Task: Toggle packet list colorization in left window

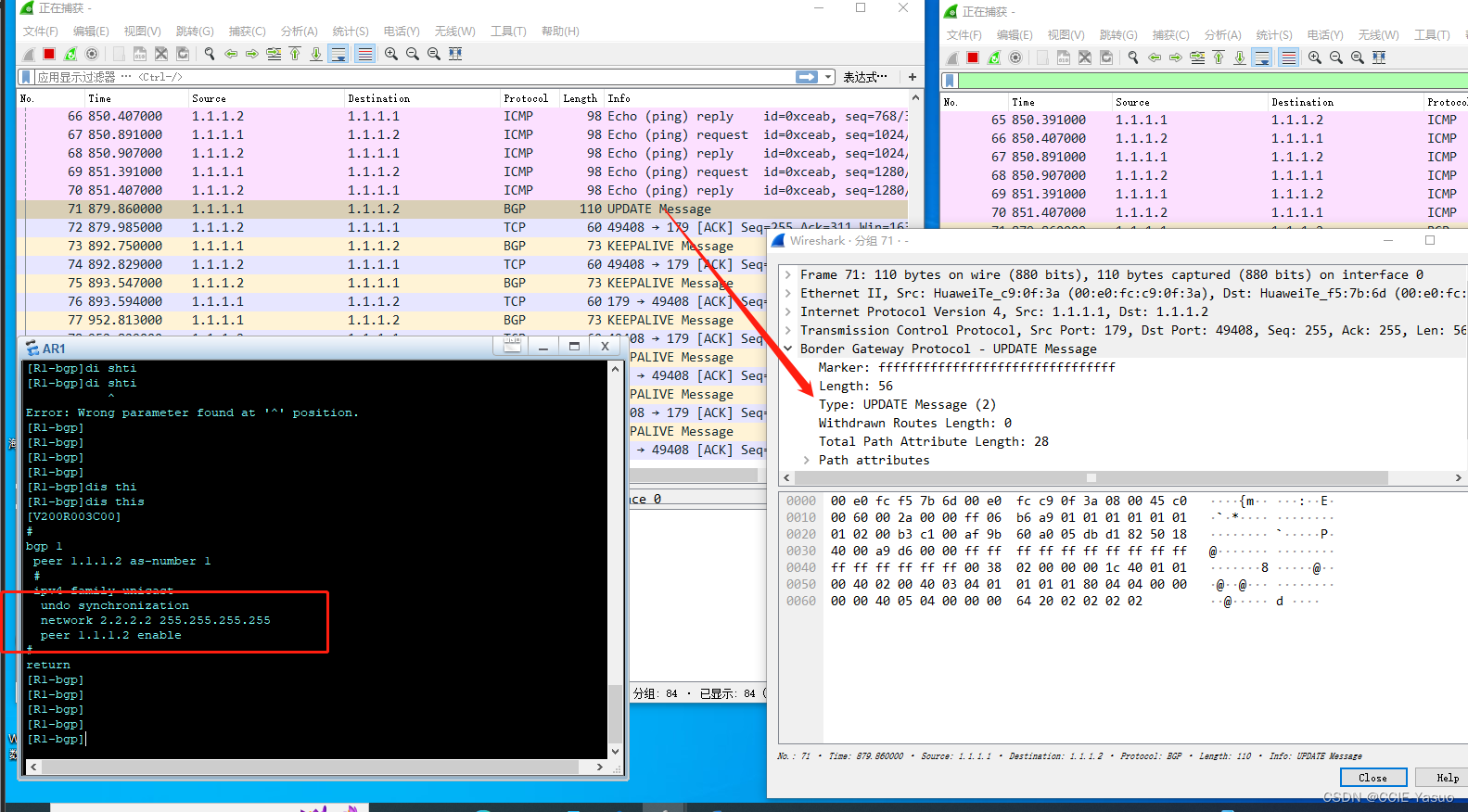Action: click(365, 54)
